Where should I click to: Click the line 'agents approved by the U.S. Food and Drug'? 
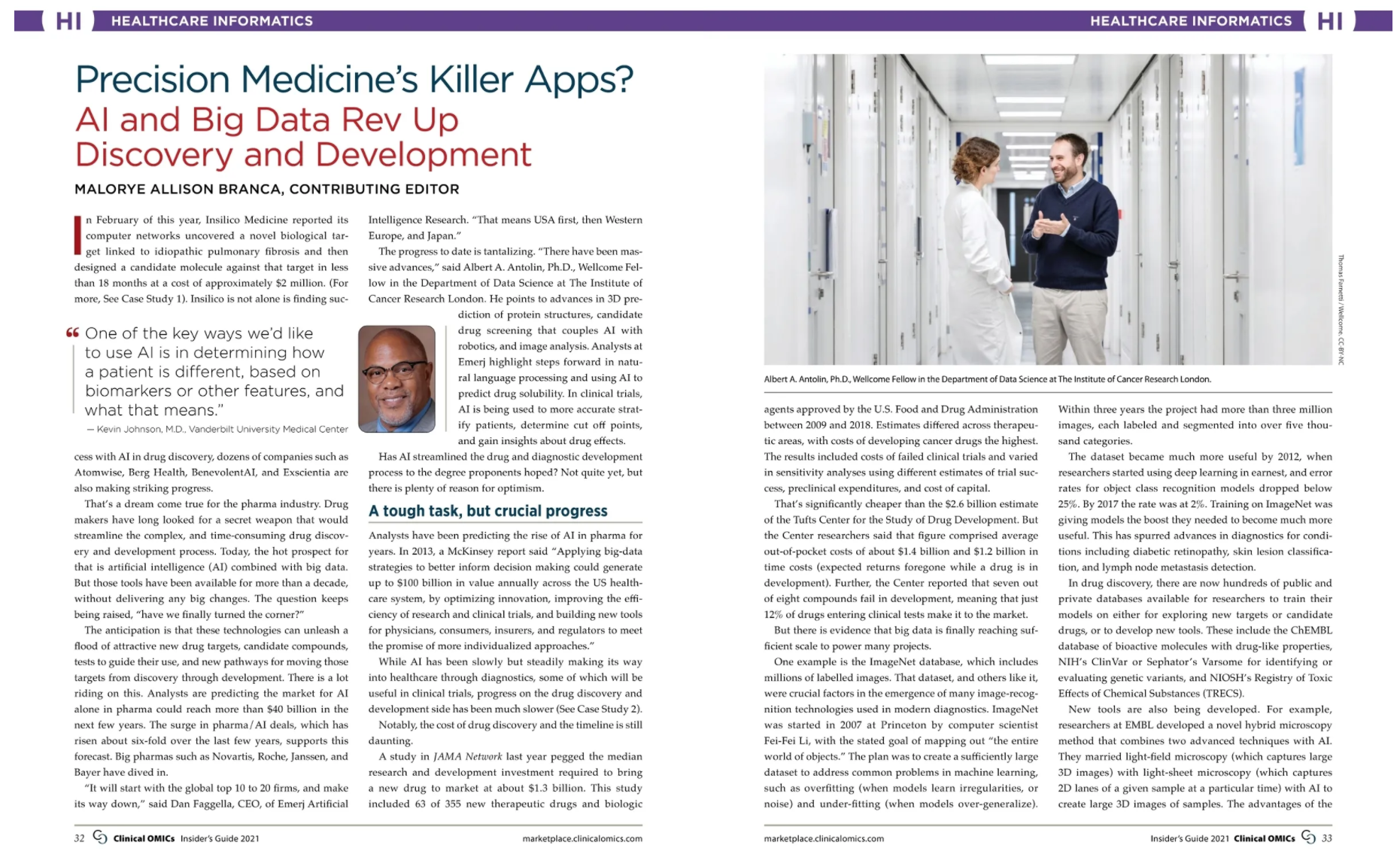tap(901, 409)
